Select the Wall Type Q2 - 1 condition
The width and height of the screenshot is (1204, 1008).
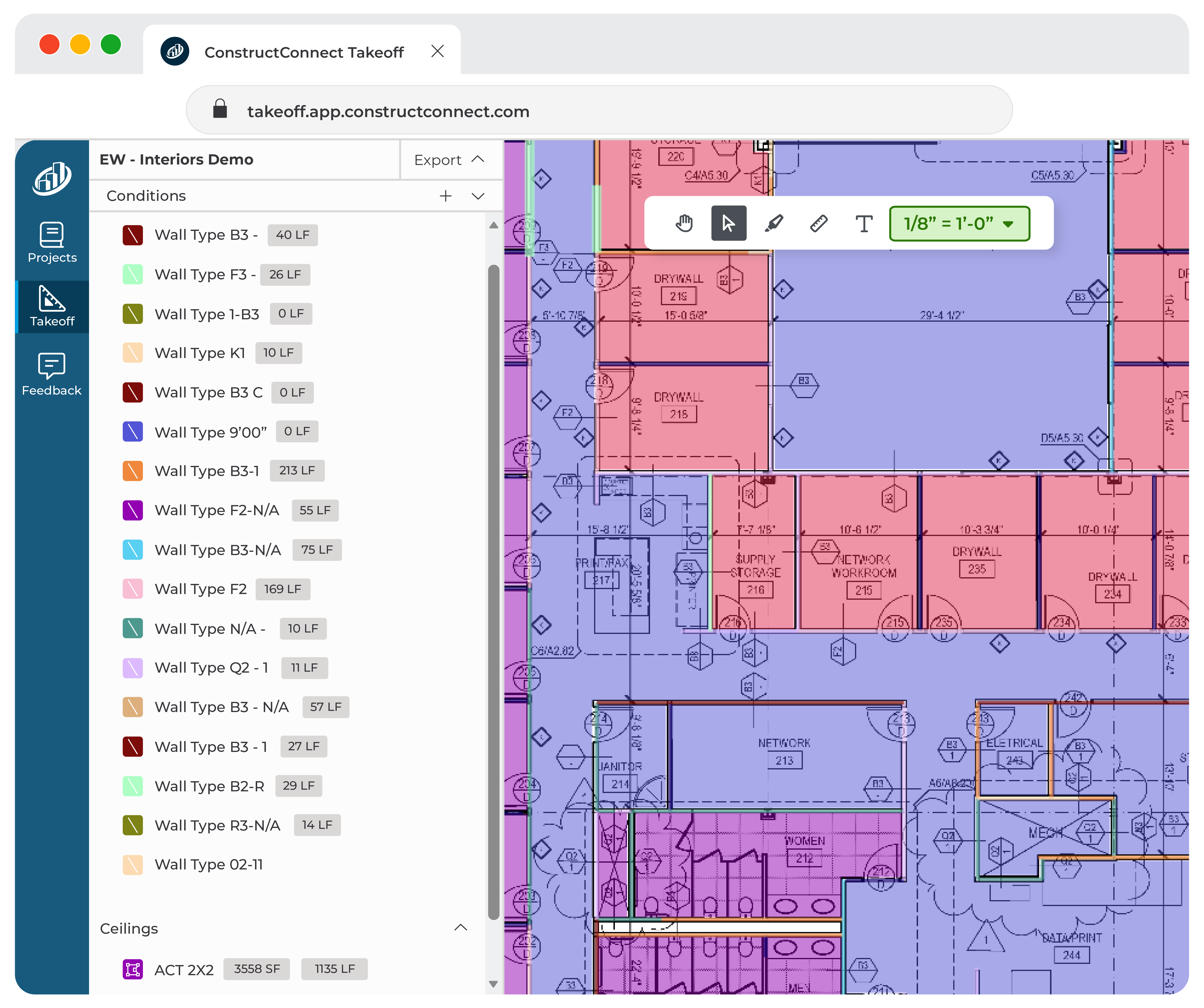tap(212, 668)
